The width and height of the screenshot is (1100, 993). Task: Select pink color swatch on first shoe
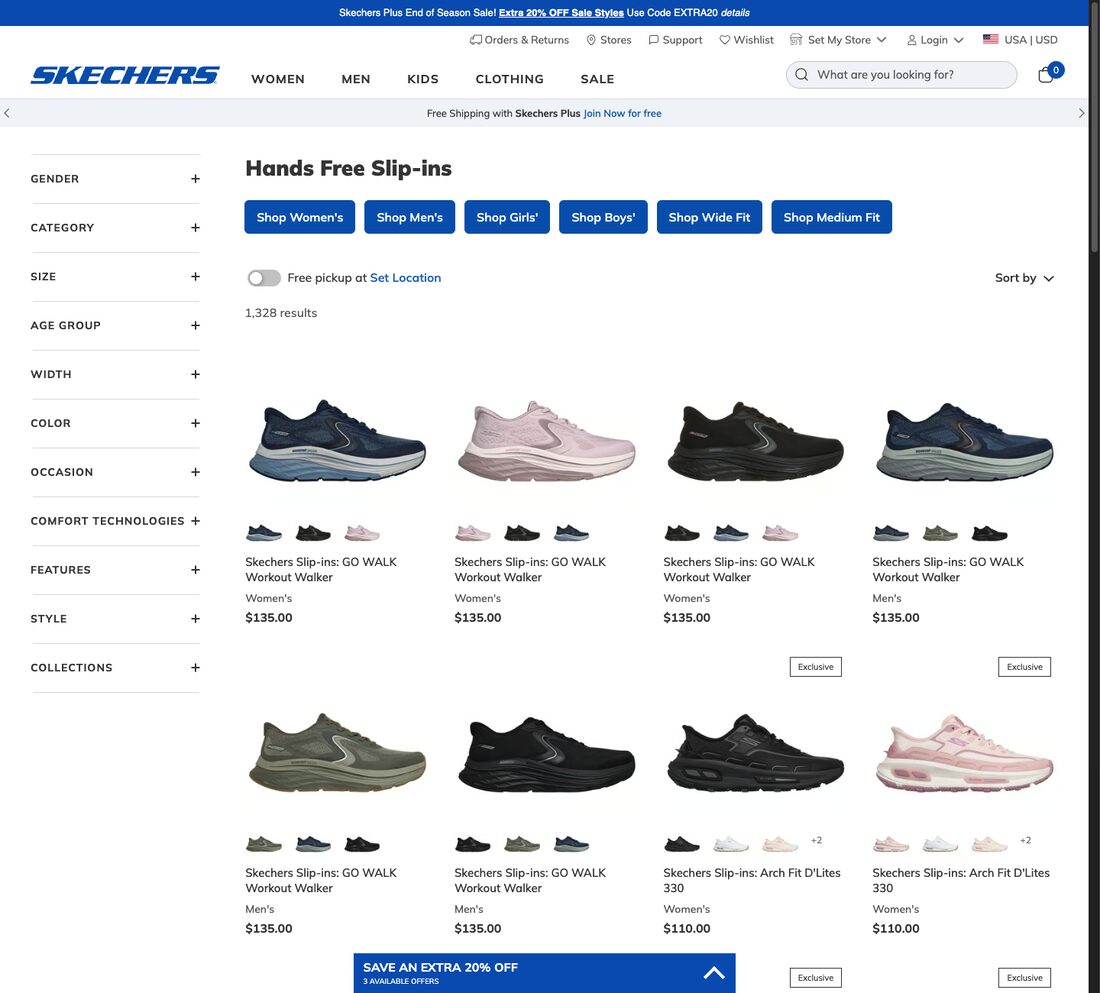point(362,533)
